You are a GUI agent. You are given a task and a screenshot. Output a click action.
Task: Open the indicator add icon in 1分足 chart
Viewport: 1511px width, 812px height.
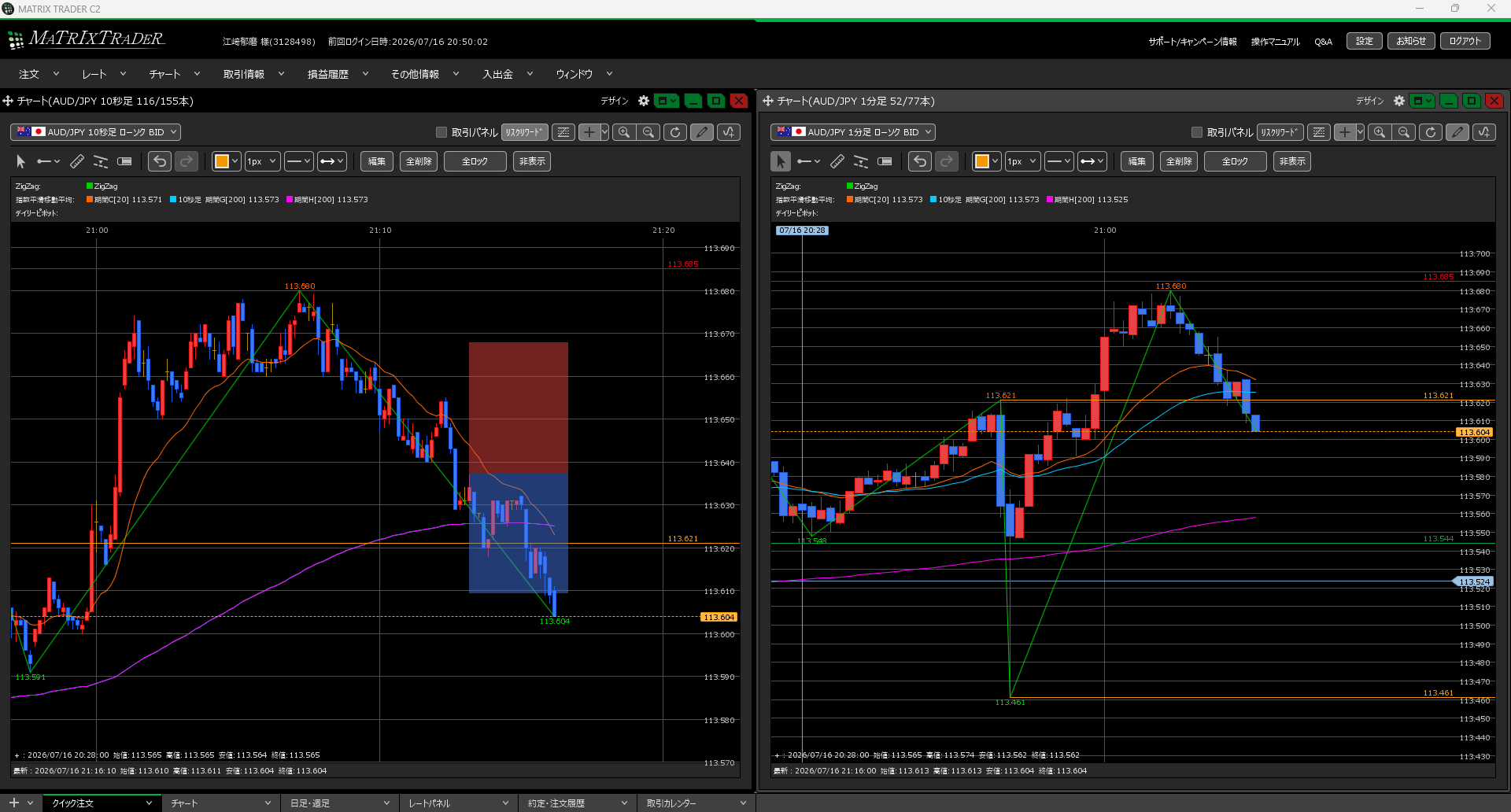pos(1484,132)
